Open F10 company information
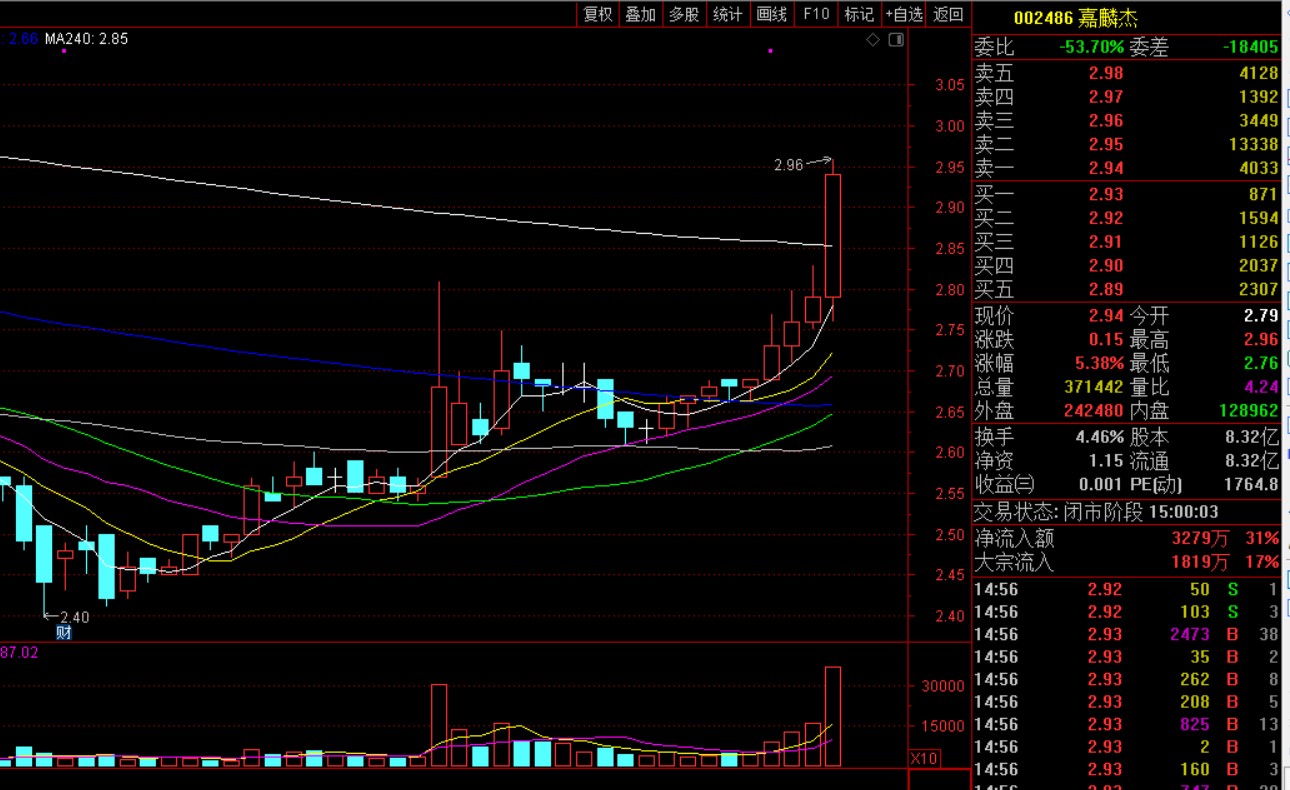 tap(816, 14)
